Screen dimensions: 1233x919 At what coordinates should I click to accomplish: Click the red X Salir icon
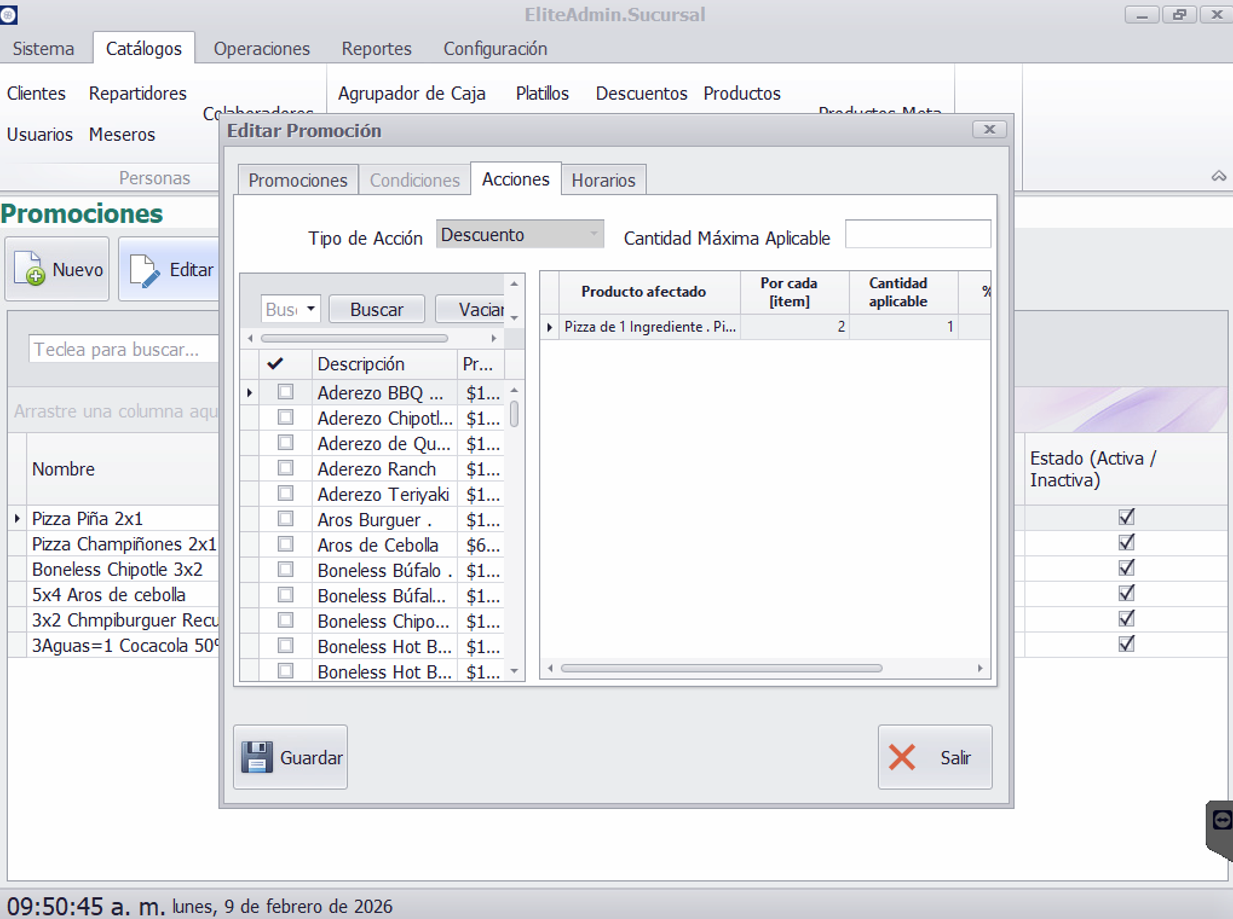click(x=902, y=757)
